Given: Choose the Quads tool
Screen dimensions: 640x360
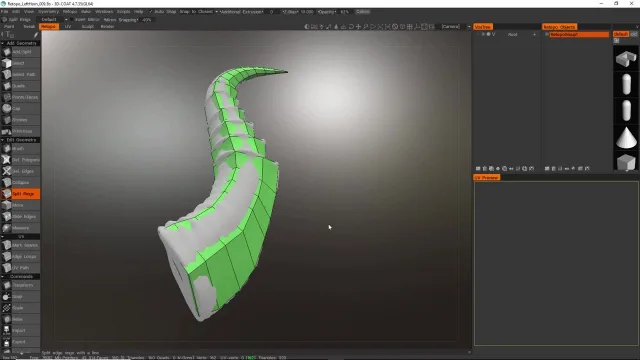Looking at the screenshot, I should point(20,86).
